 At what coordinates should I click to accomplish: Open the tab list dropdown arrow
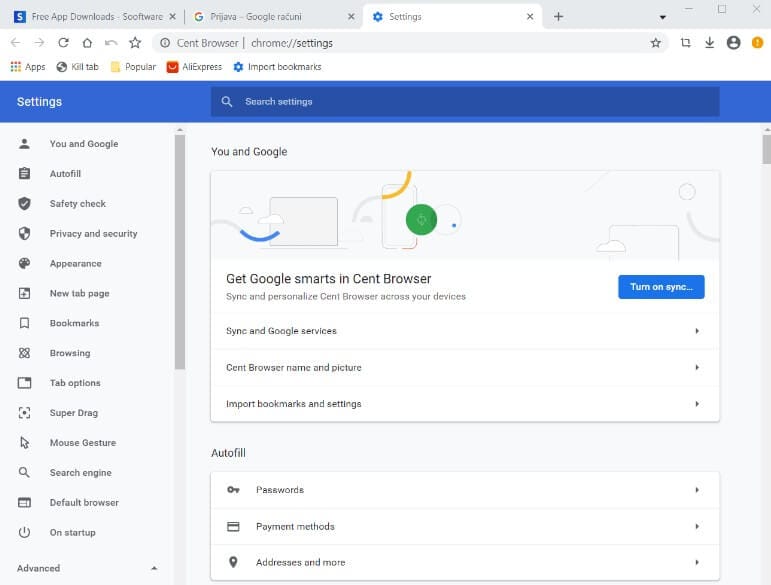pos(662,17)
